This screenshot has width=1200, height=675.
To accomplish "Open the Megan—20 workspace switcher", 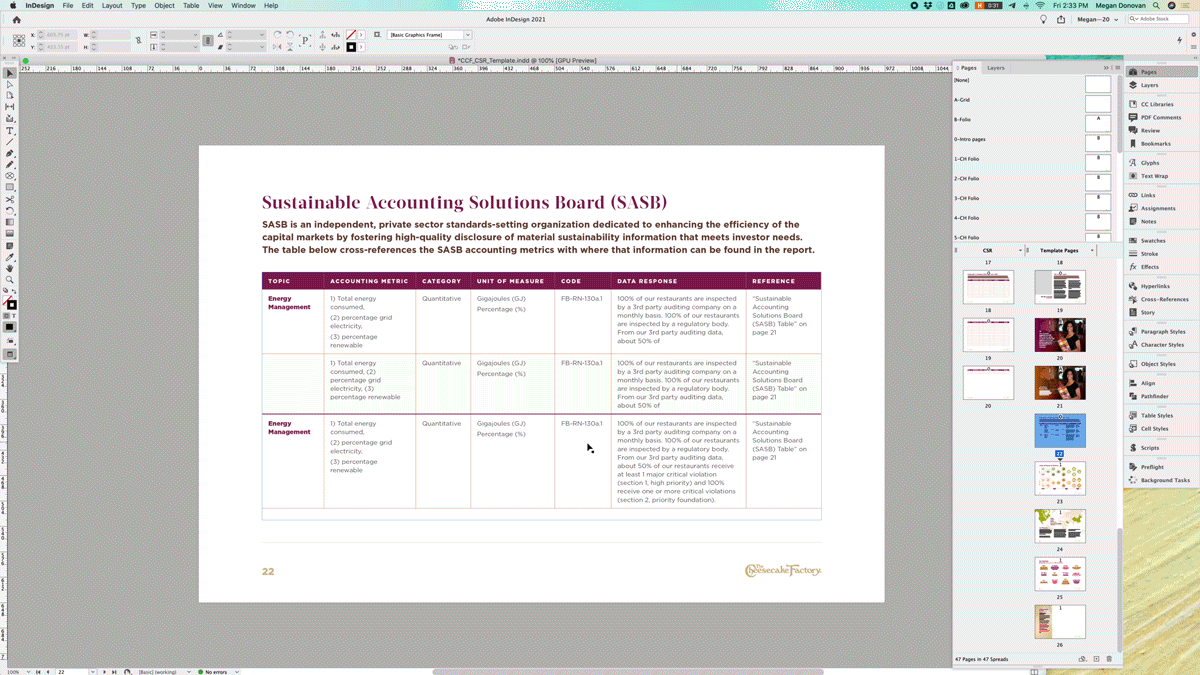I will [1098, 19].
